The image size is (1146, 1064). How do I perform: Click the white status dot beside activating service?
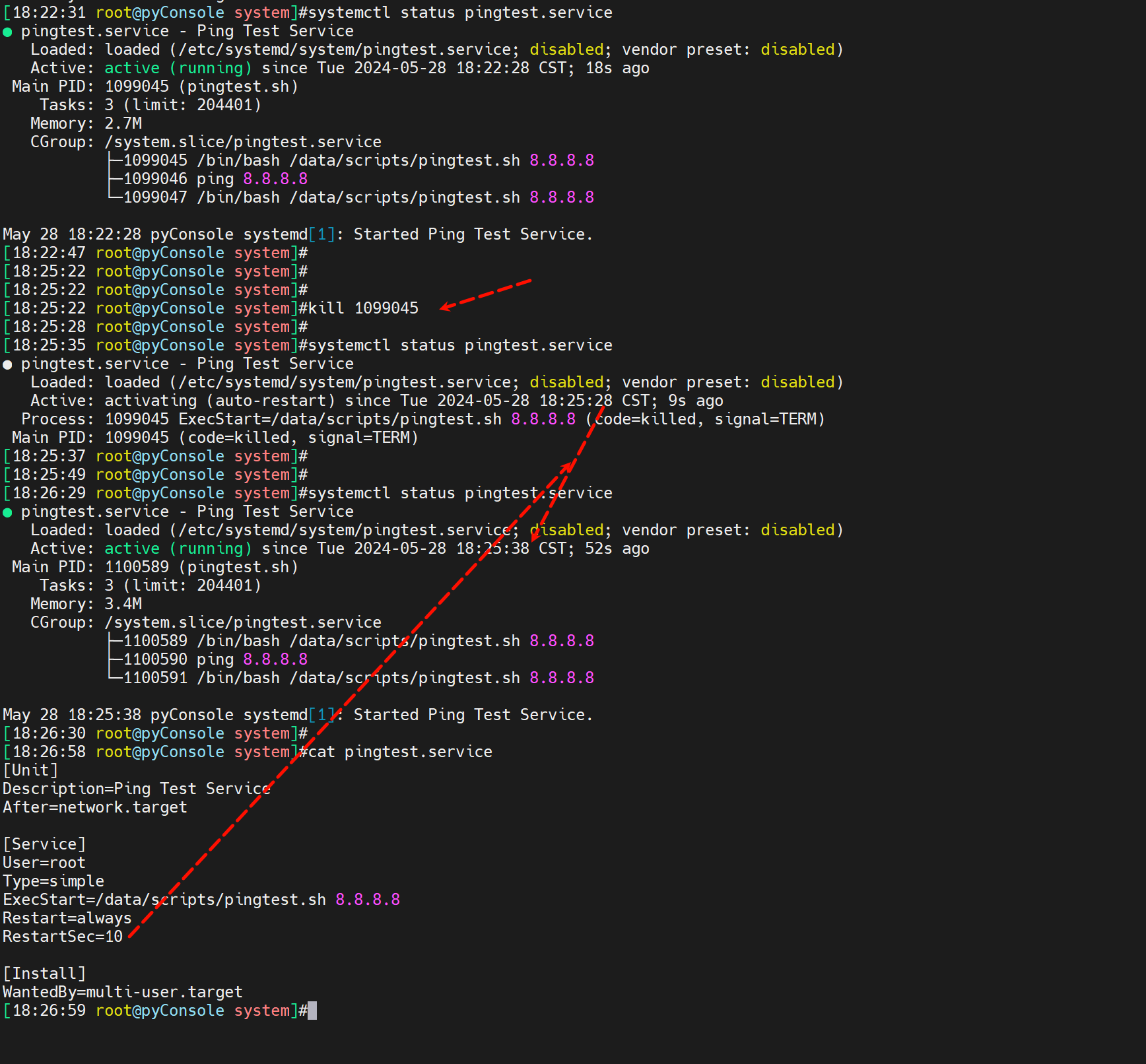pos(7,364)
